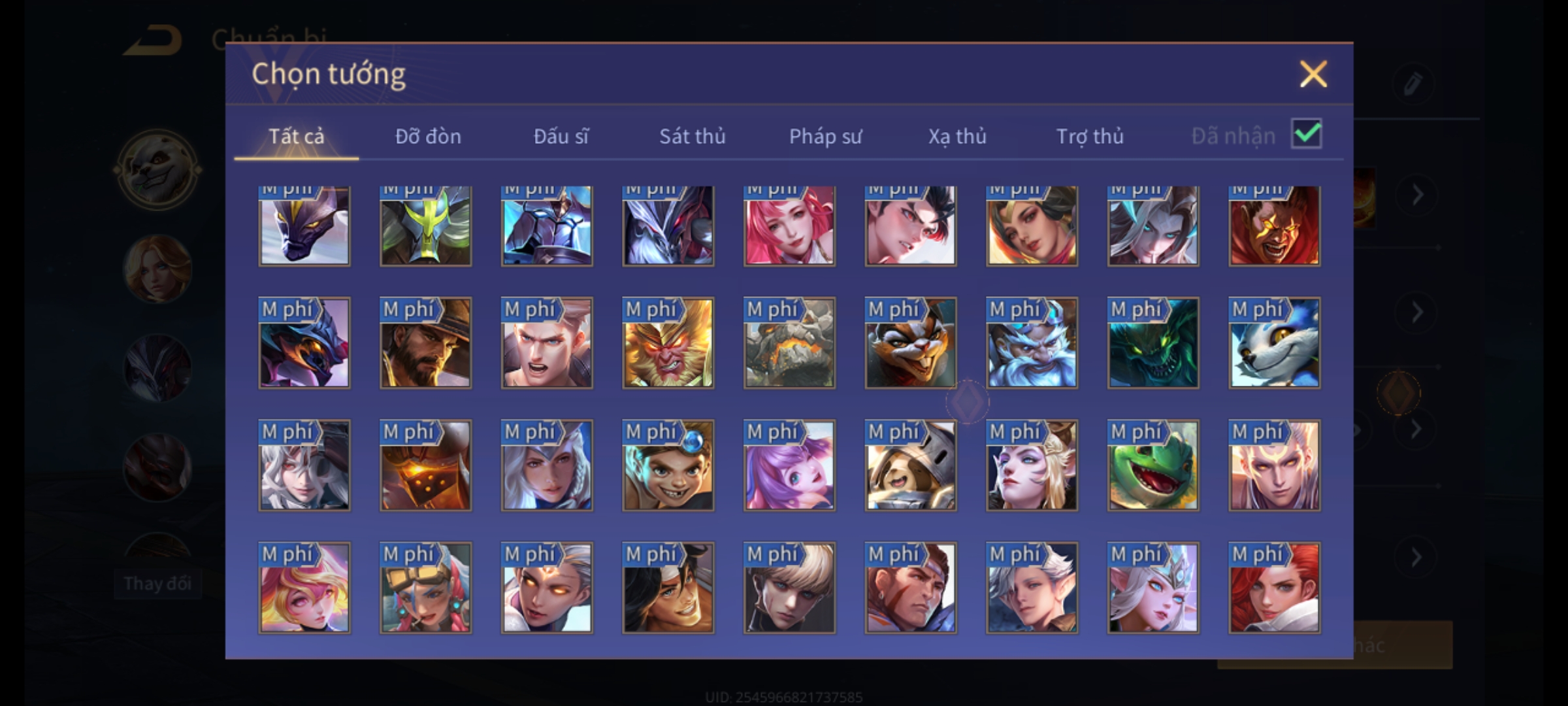Pick the pink-haired girl hero in top row
The height and width of the screenshot is (706, 1568).
coord(789,226)
